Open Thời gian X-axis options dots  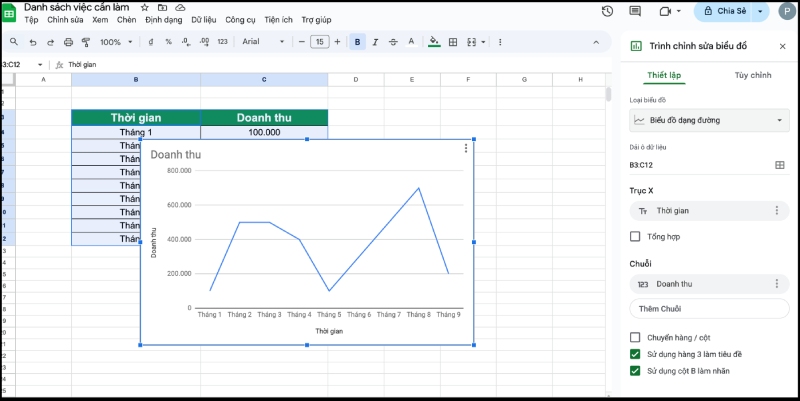pos(777,211)
